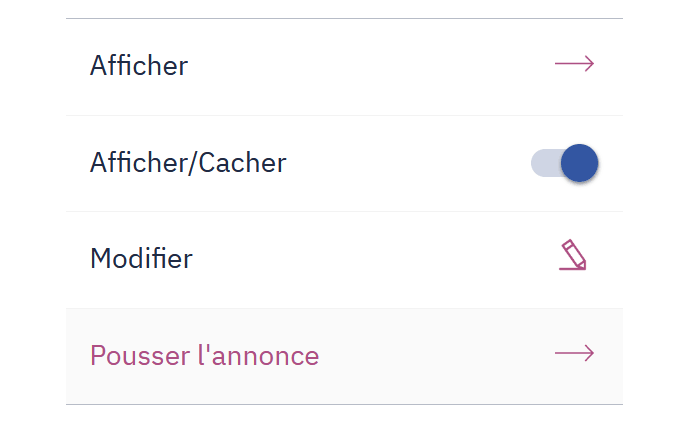Image resolution: width=687 pixels, height=426 pixels.
Task: Click the blue knob of the visibility switch
Action: coord(580,163)
